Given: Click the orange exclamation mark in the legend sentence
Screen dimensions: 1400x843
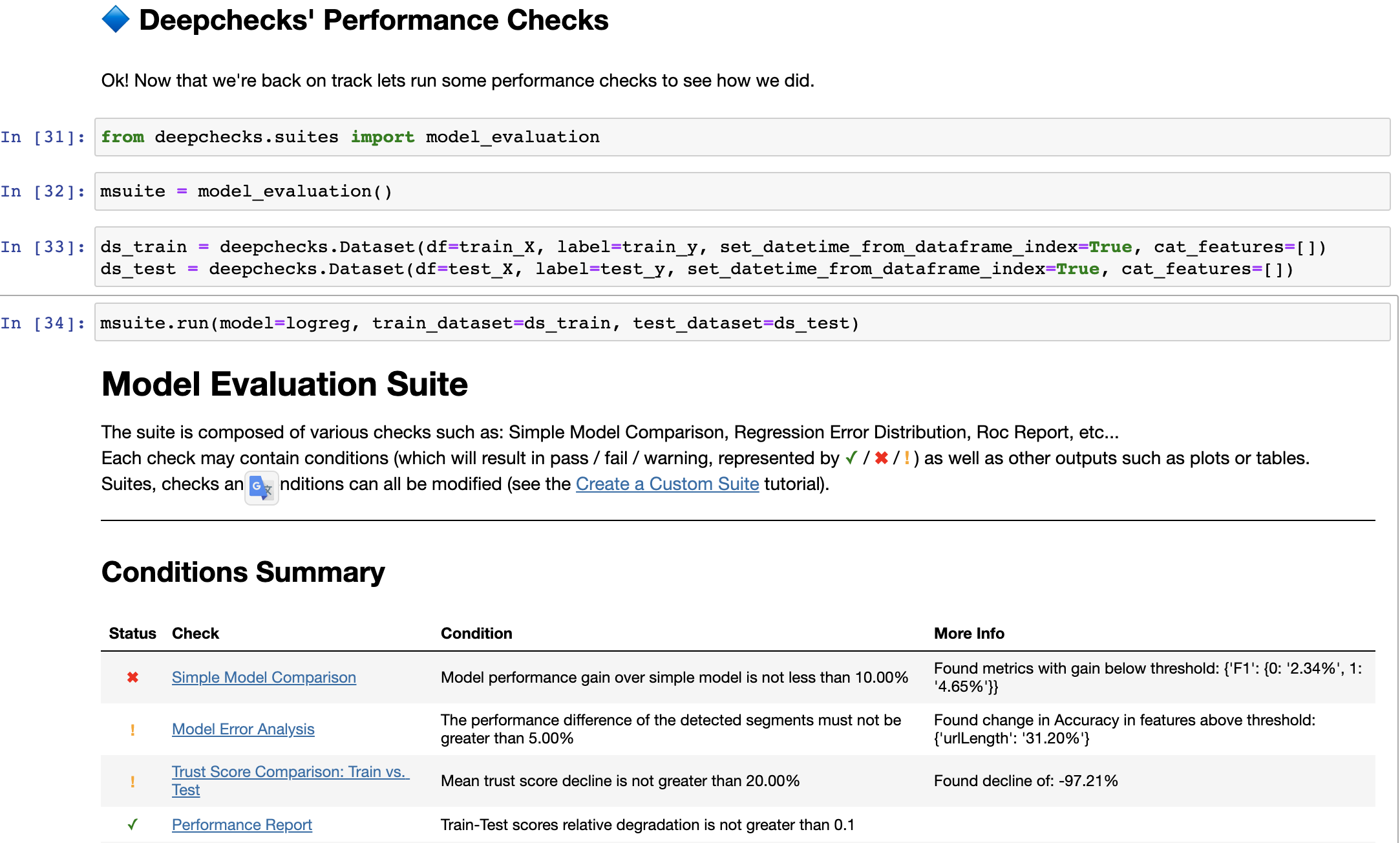Looking at the screenshot, I should (x=907, y=458).
